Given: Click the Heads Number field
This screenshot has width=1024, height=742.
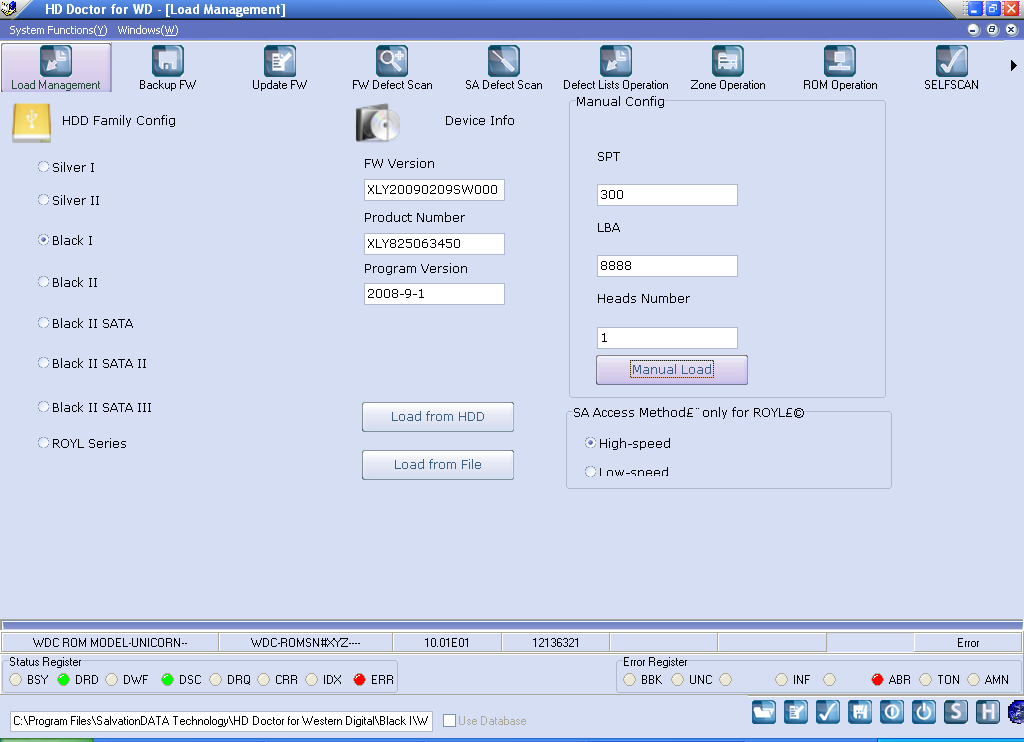Looking at the screenshot, I should [667, 338].
